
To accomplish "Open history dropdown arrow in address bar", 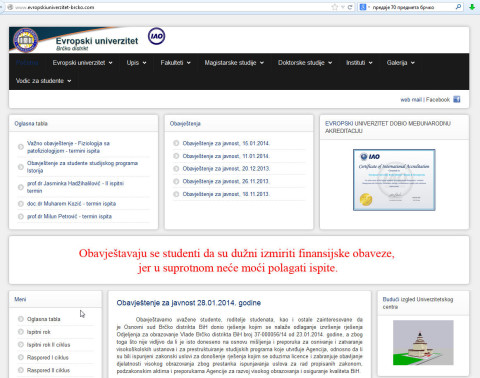I will (343, 7).
